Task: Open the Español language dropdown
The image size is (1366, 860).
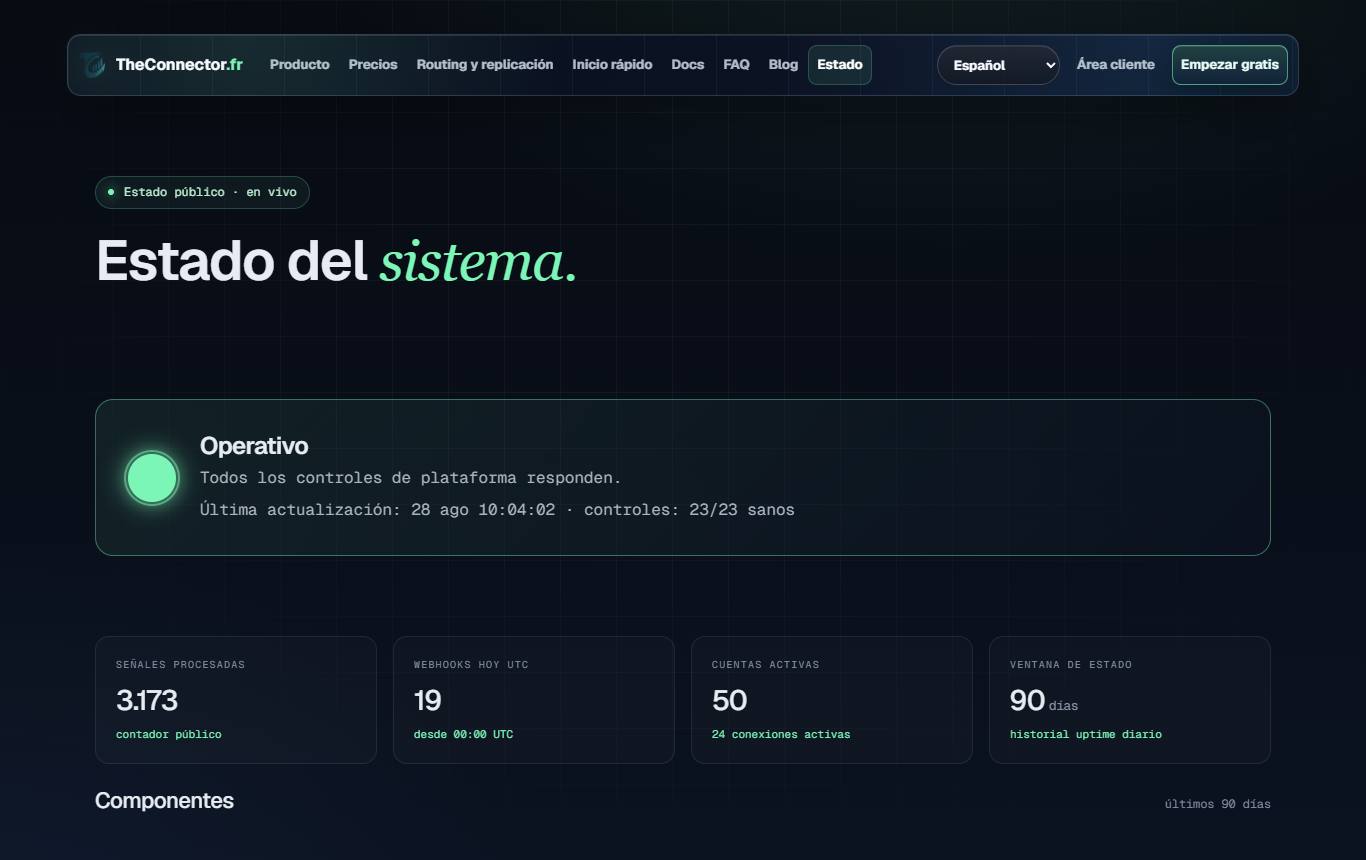Action: (998, 65)
